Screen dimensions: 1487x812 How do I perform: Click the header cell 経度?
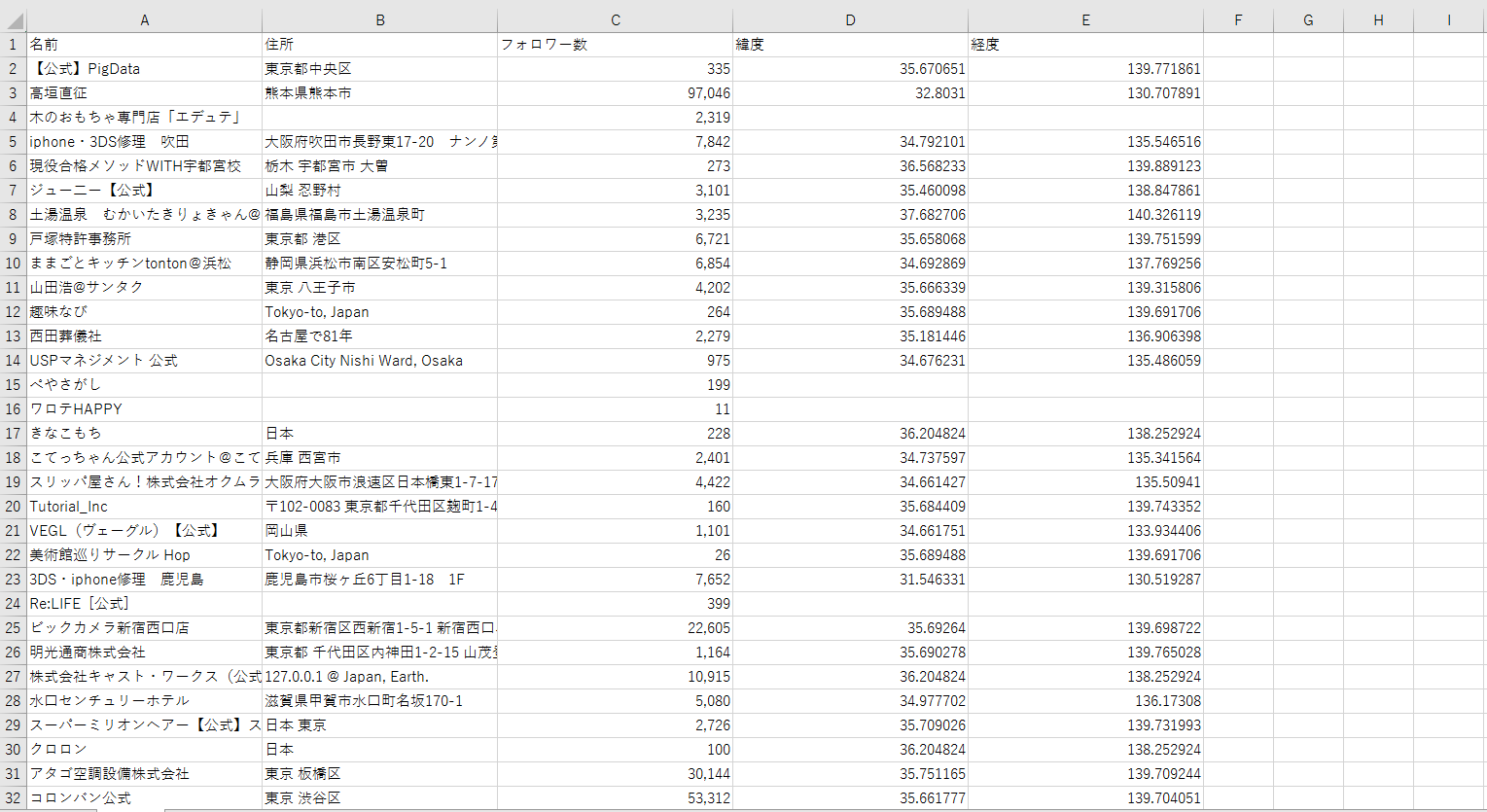pos(1086,45)
